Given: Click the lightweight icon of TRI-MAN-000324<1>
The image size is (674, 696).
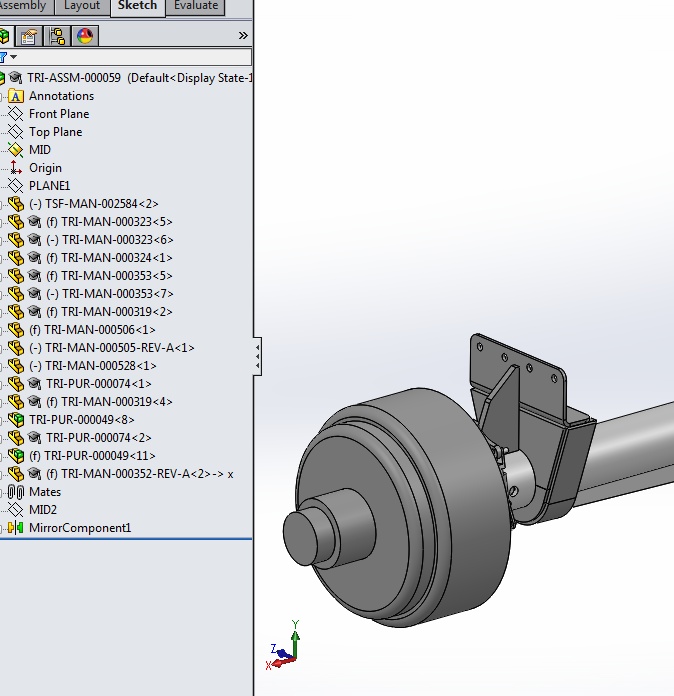Looking at the screenshot, I should click(x=34, y=257).
